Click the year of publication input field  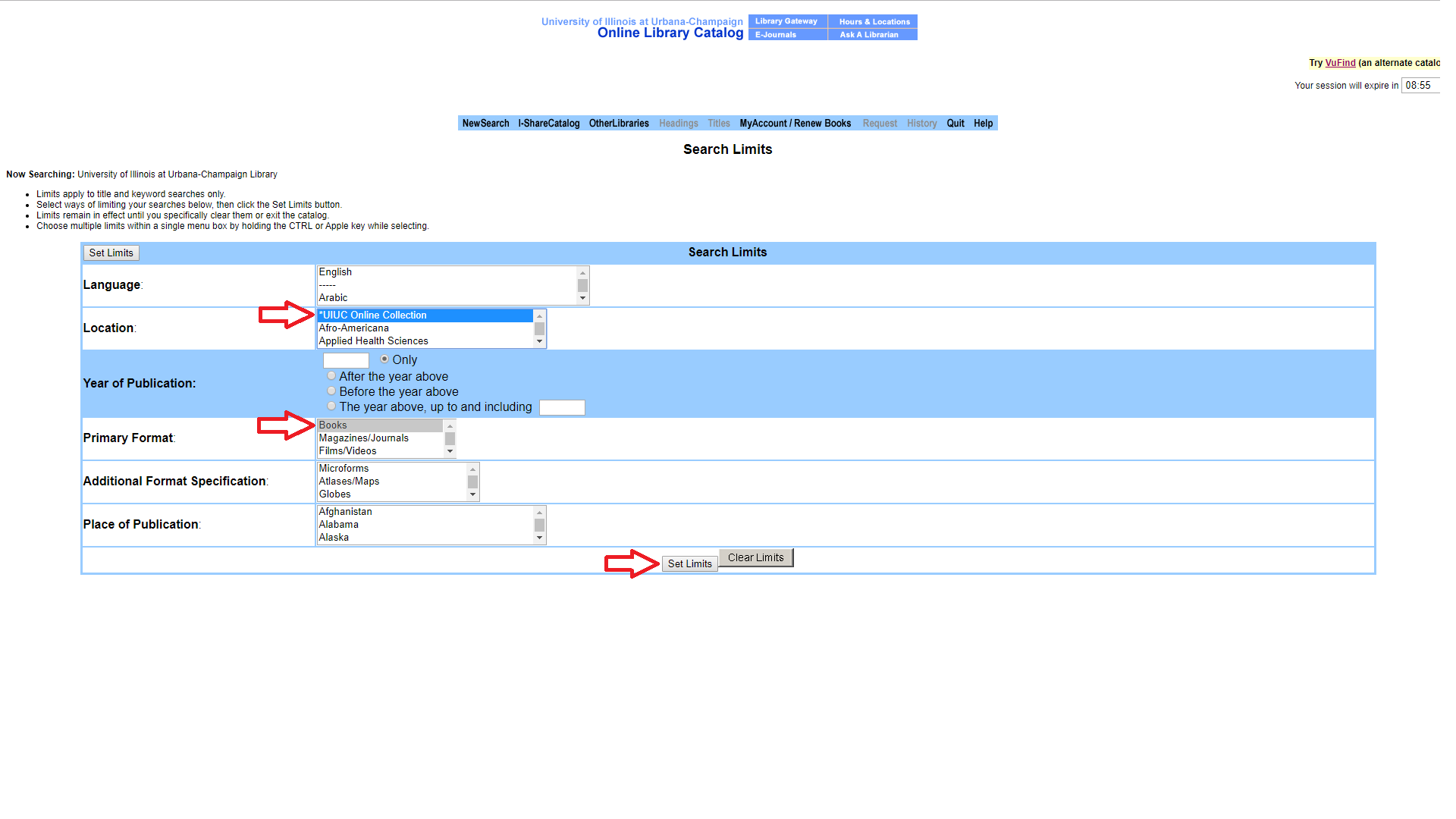[x=346, y=361]
